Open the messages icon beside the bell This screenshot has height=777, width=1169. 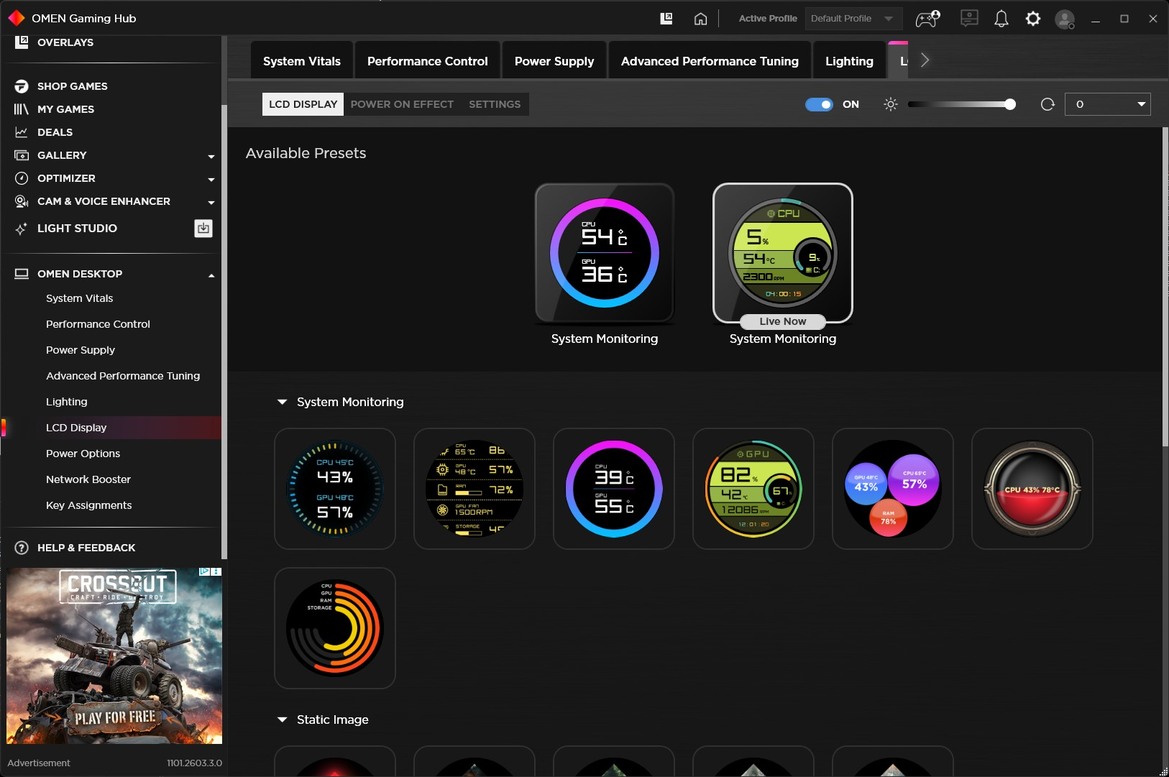(x=969, y=18)
